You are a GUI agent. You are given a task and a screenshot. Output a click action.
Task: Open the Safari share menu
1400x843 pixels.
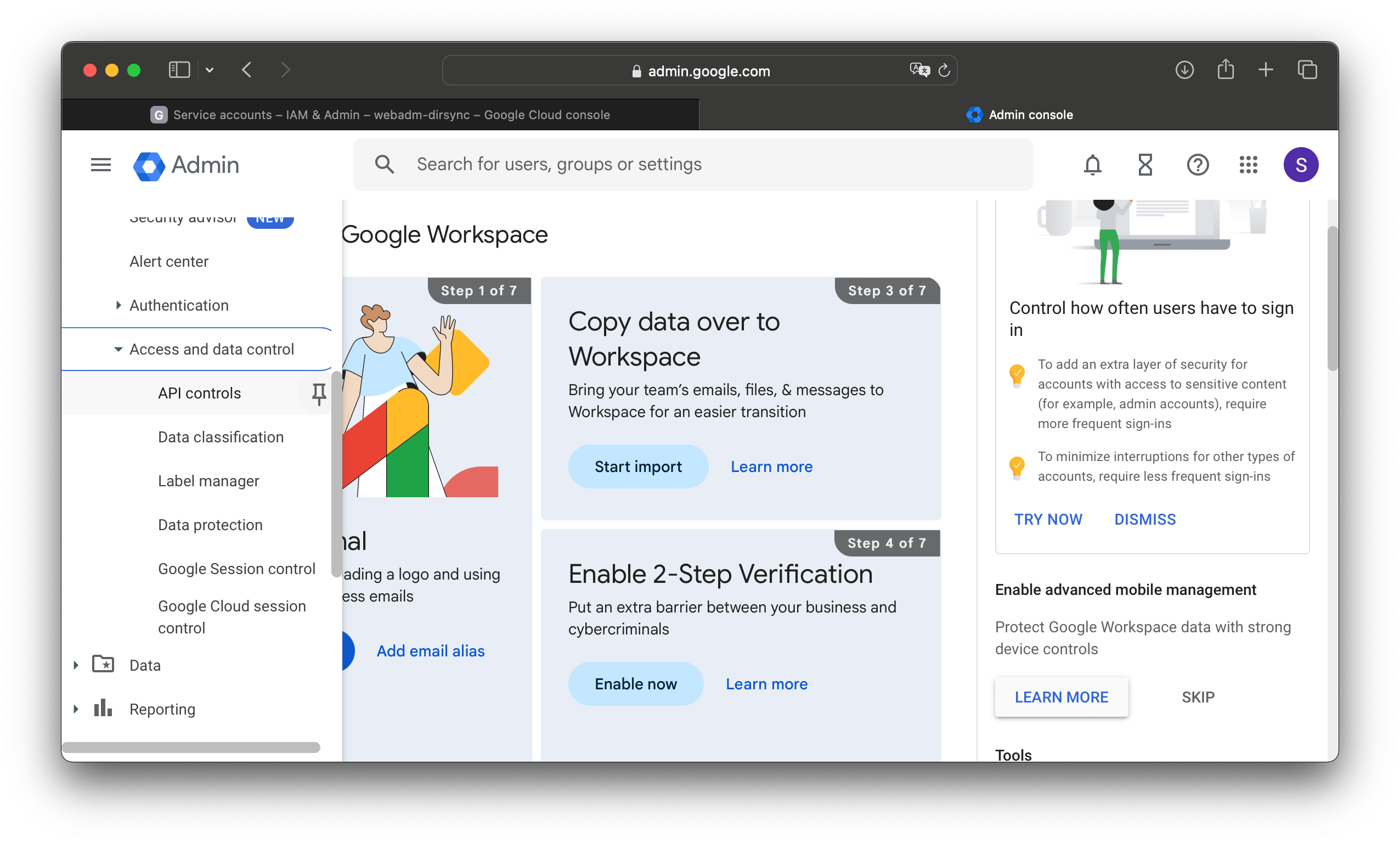pyautogui.click(x=1225, y=69)
